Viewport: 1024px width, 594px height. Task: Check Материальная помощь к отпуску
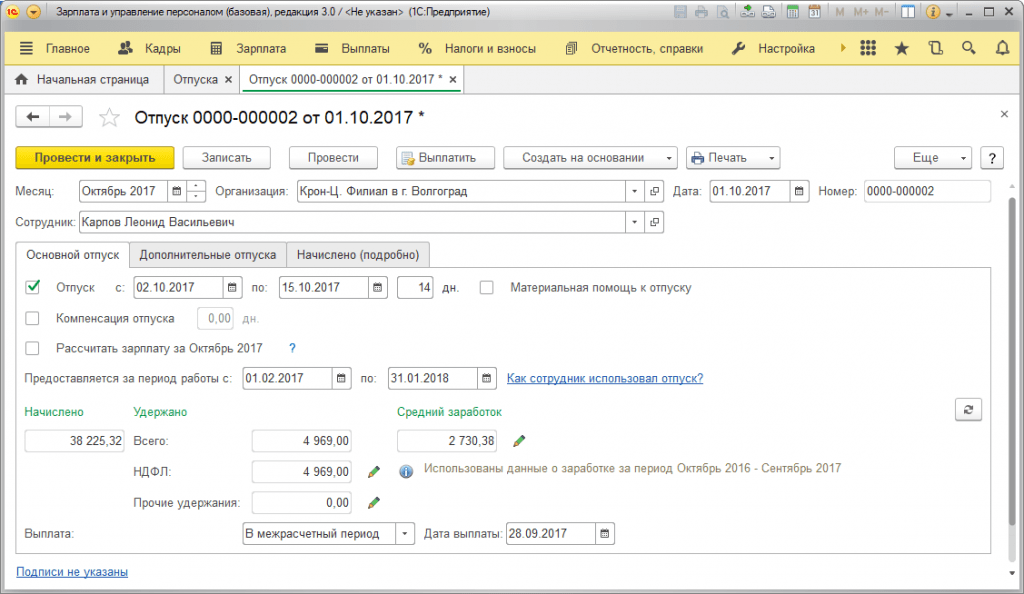point(487,287)
